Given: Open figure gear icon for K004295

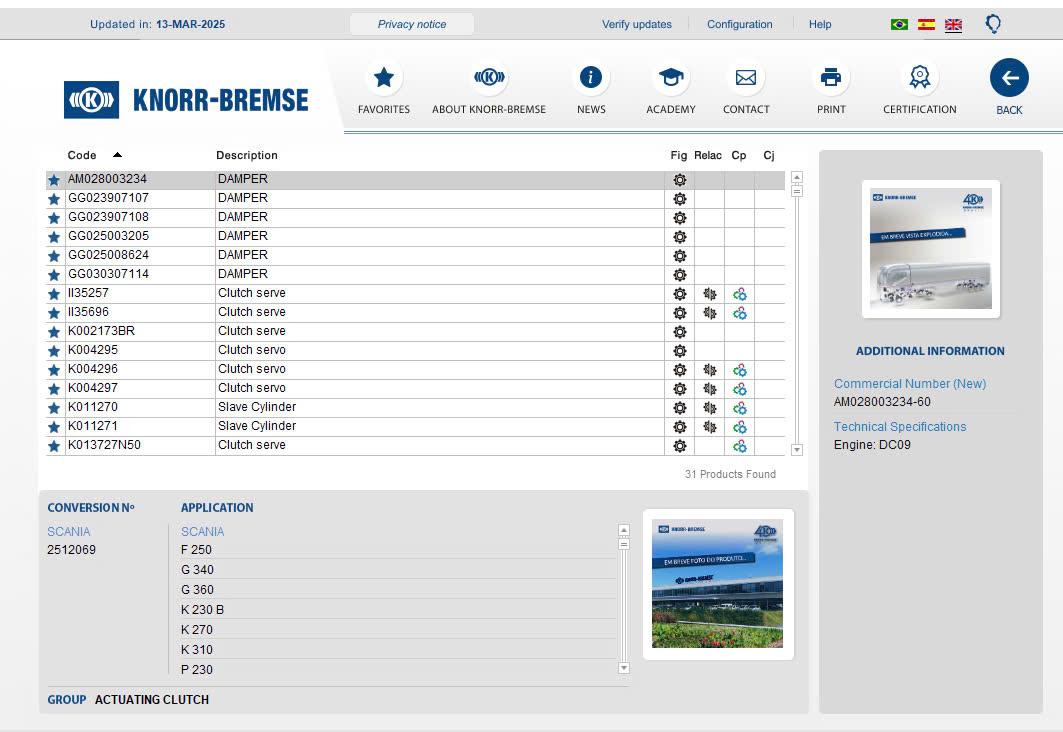Looking at the screenshot, I should point(679,350).
